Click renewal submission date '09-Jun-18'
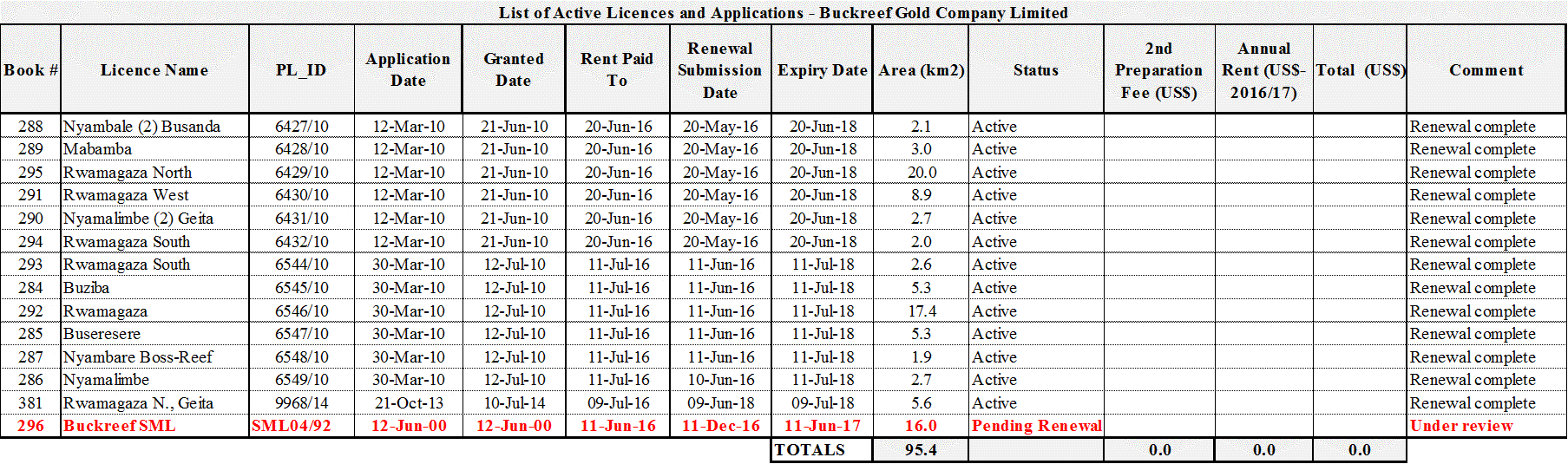 [721, 403]
